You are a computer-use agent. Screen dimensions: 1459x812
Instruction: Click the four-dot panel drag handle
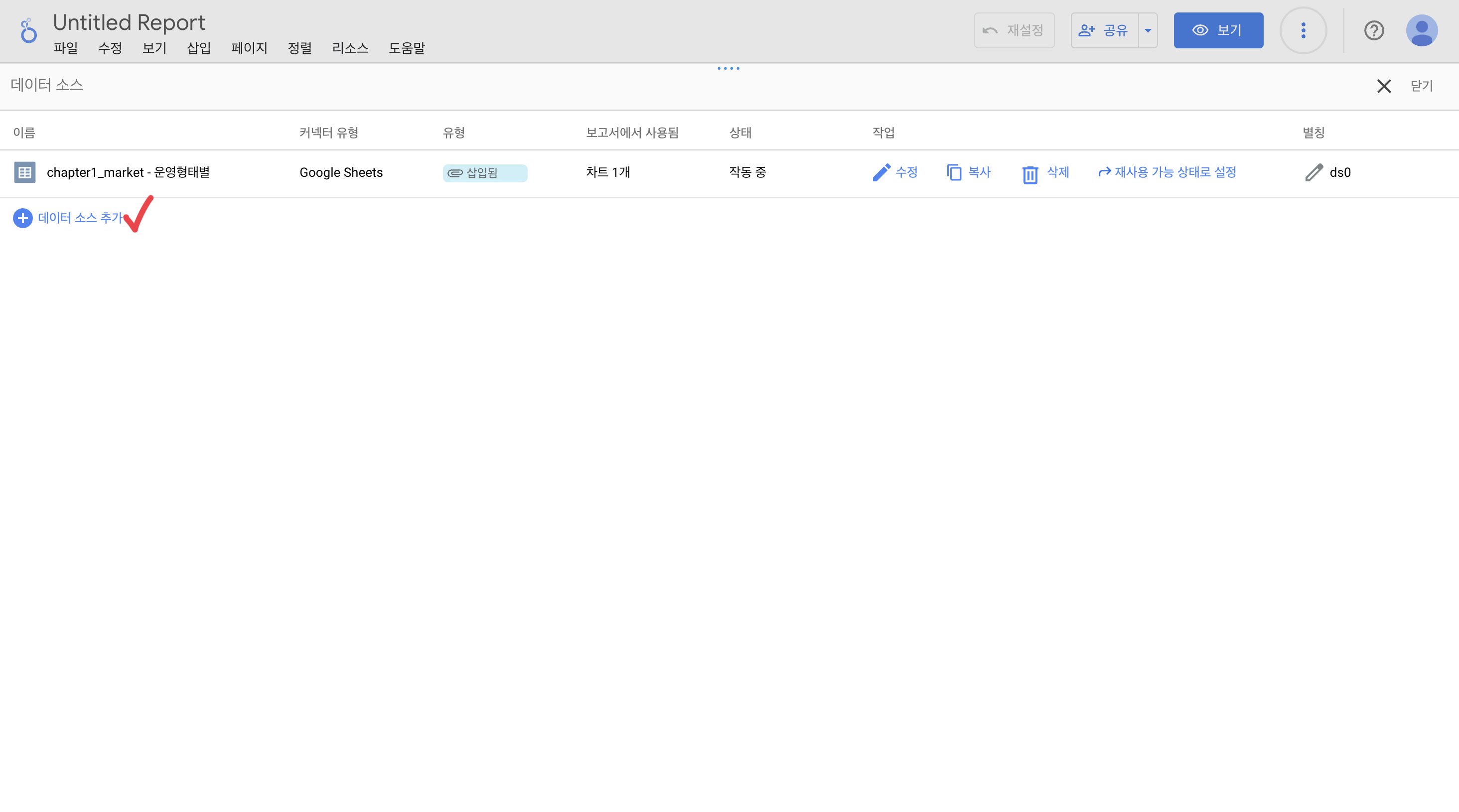tap(729, 69)
